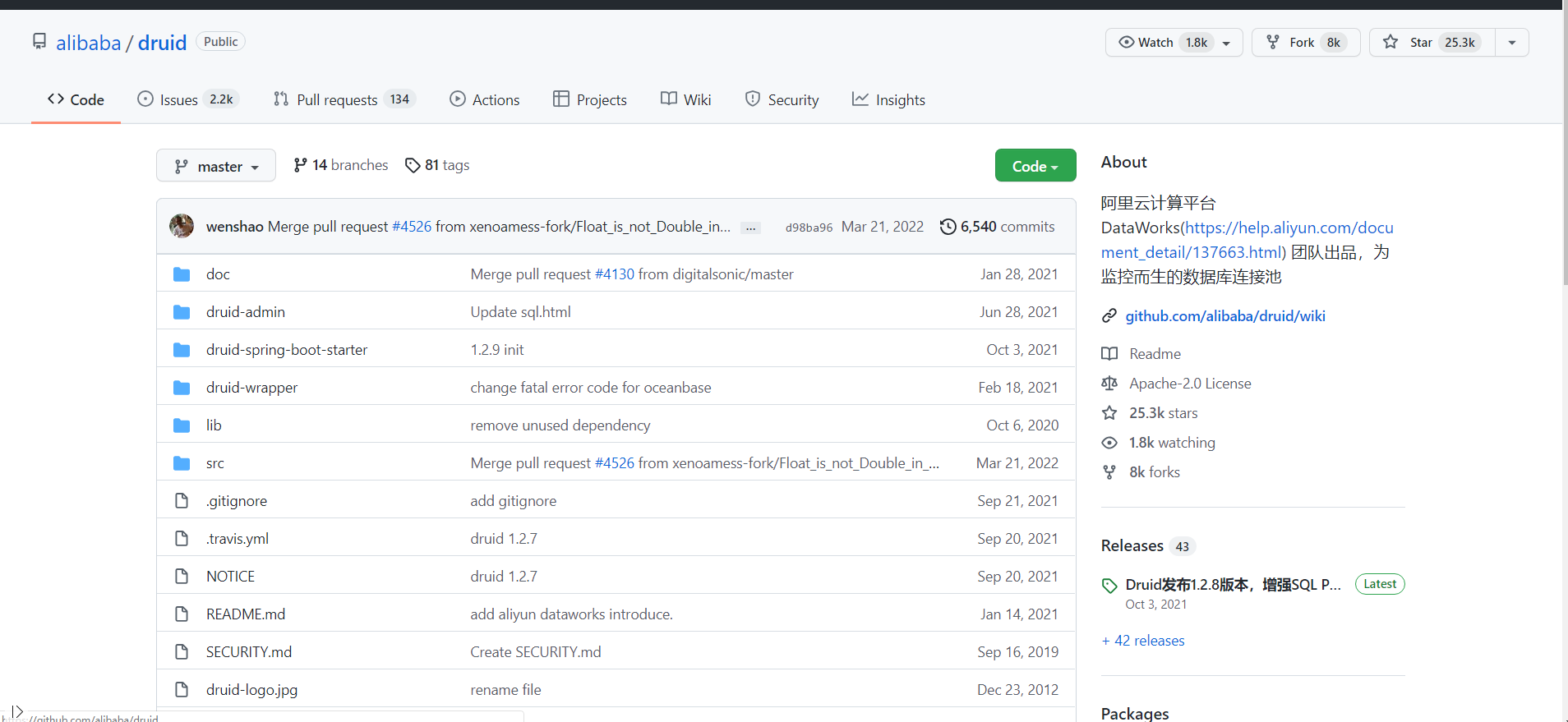Click the .travis.yml file icon
Viewport: 1568px width, 722px height.
coord(182,538)
